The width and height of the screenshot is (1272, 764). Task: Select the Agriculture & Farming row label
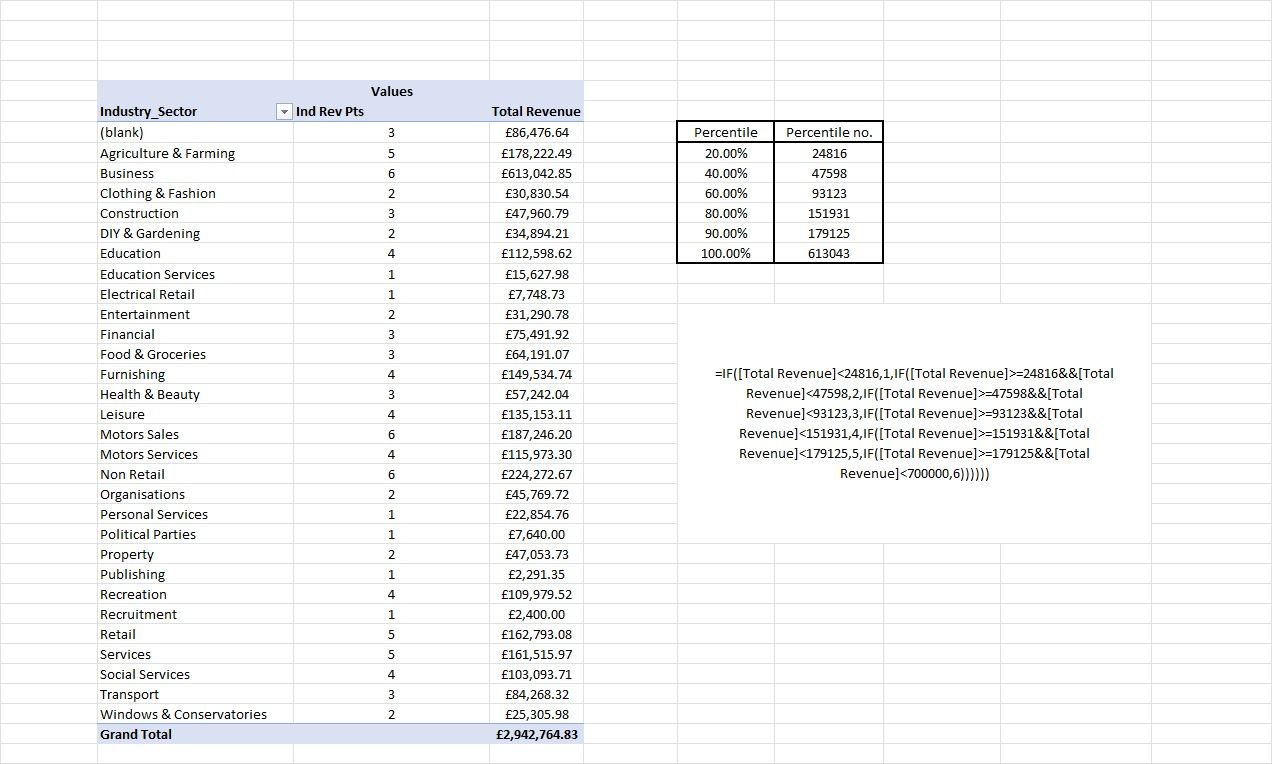[x=195, y=153]
